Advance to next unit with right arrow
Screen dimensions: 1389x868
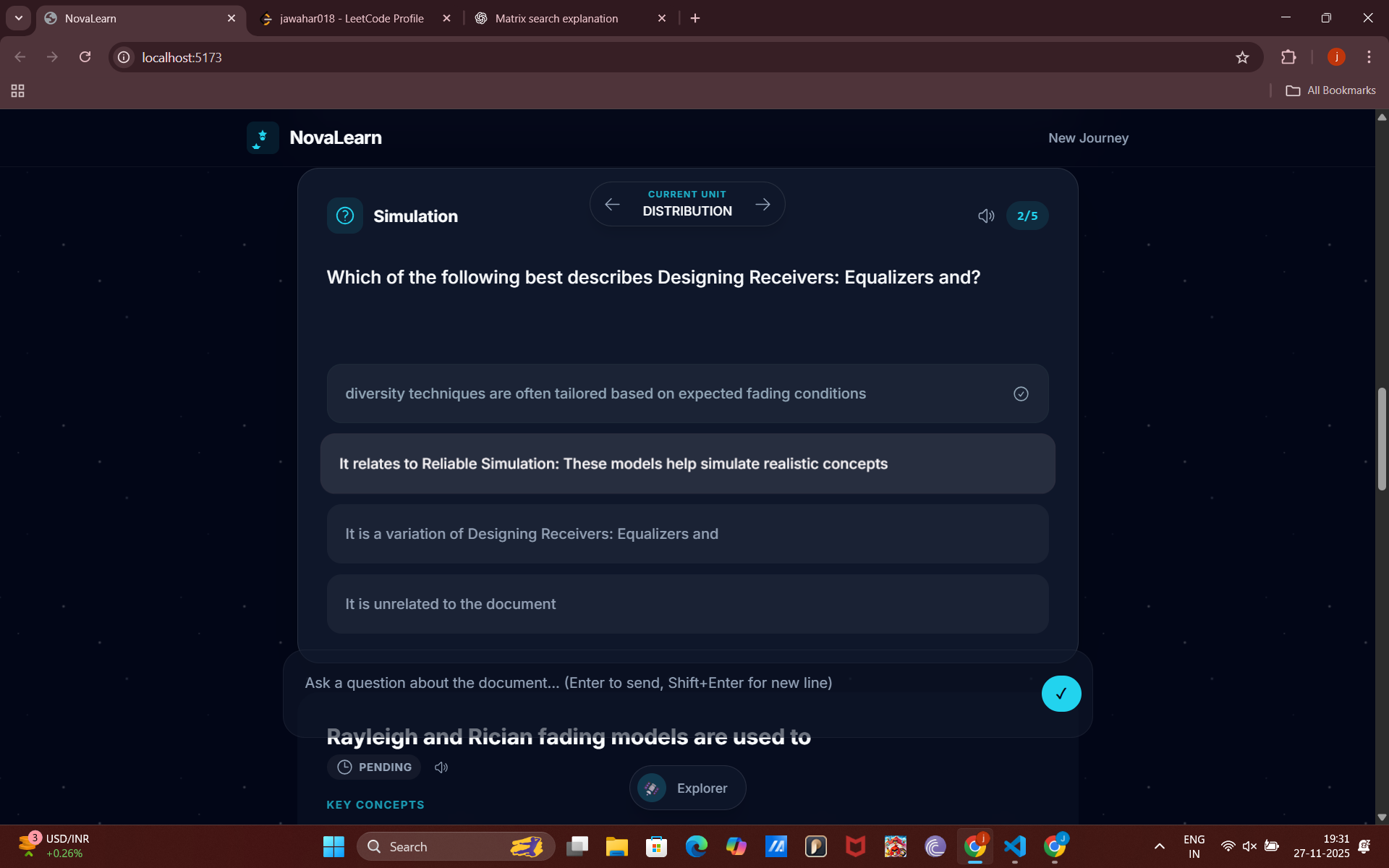tap(763, 205)
